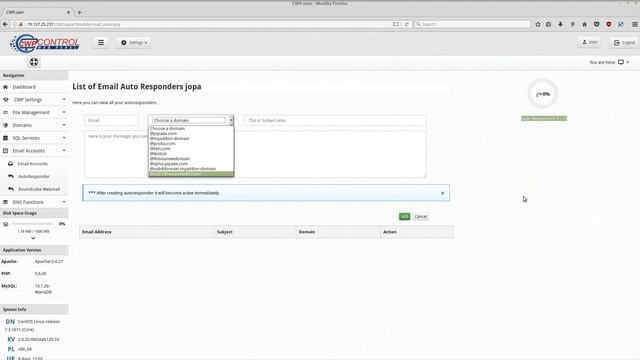This screenshot has width=640, height=360.
Task: Open the bookmarks library clipboard icon
Action: [549, 24]
